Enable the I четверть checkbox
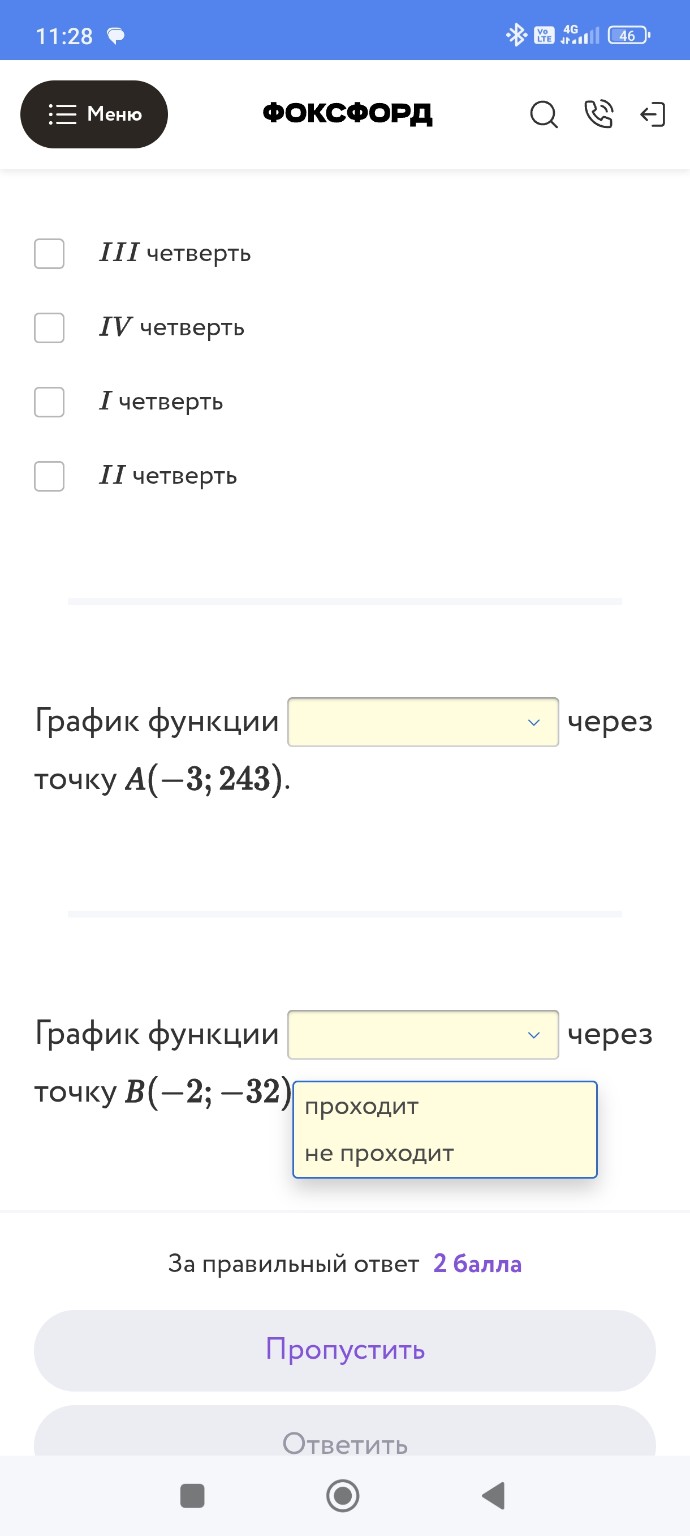The image size is (690, 1536). pyautogui.click(x=48, y=401)
